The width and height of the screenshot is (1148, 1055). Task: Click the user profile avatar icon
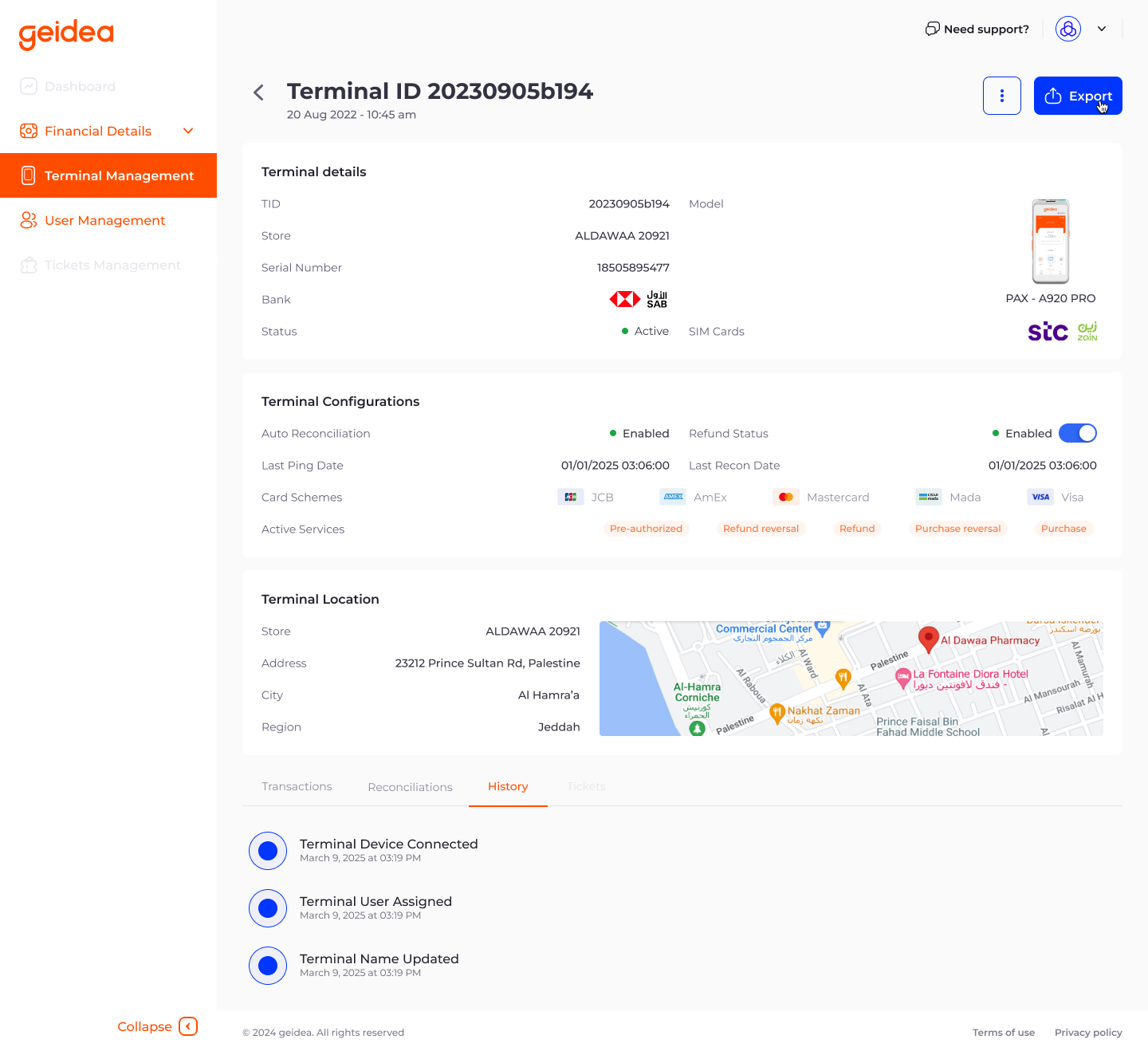[x=1067, y=29]
